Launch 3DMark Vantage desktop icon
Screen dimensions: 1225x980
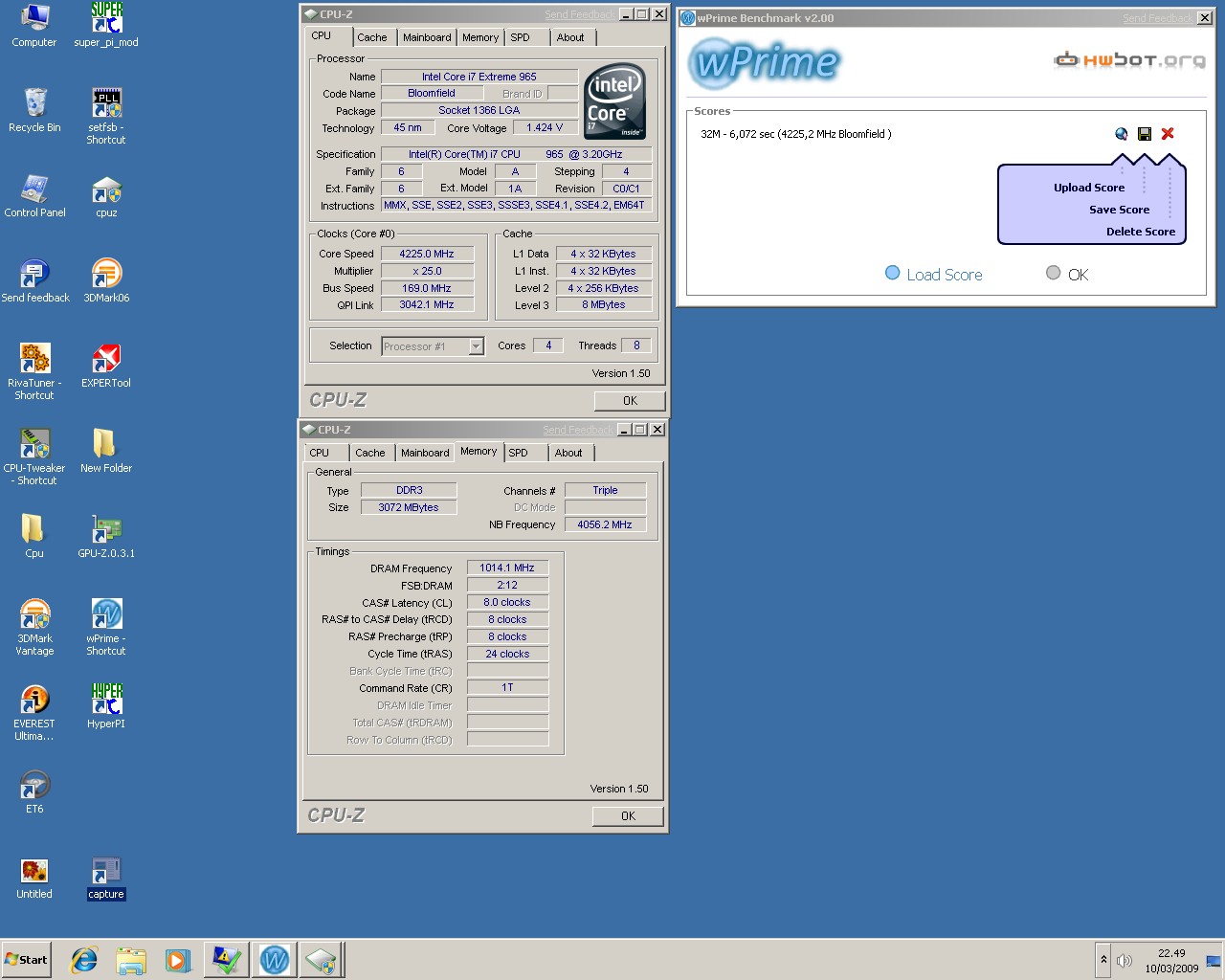click(x=34, y=627)
